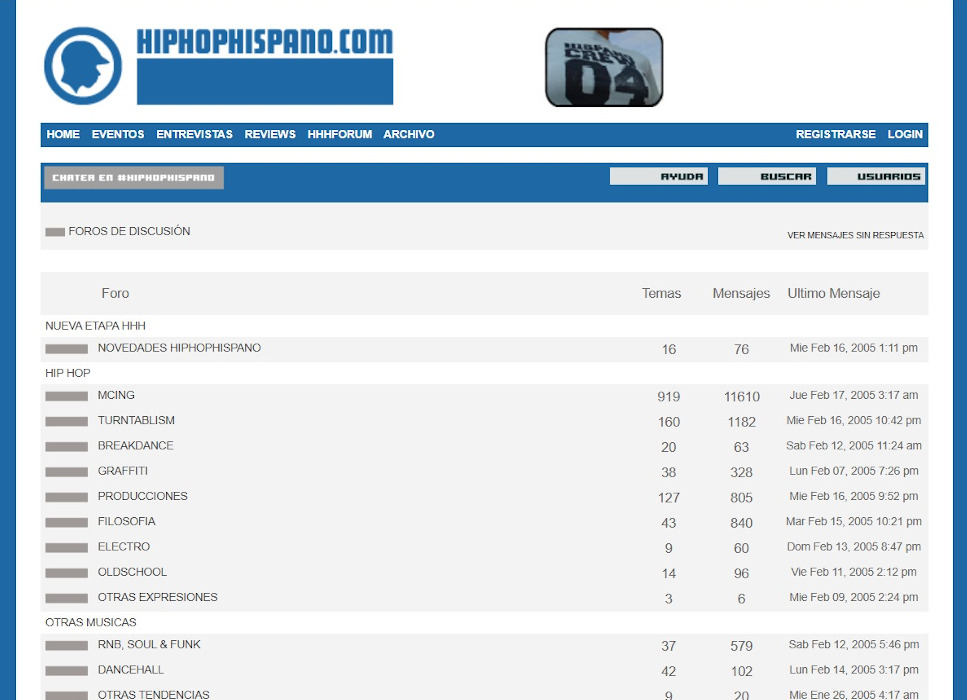Click the Temas column header
The image size is (967, 700).
click(661, 294)
